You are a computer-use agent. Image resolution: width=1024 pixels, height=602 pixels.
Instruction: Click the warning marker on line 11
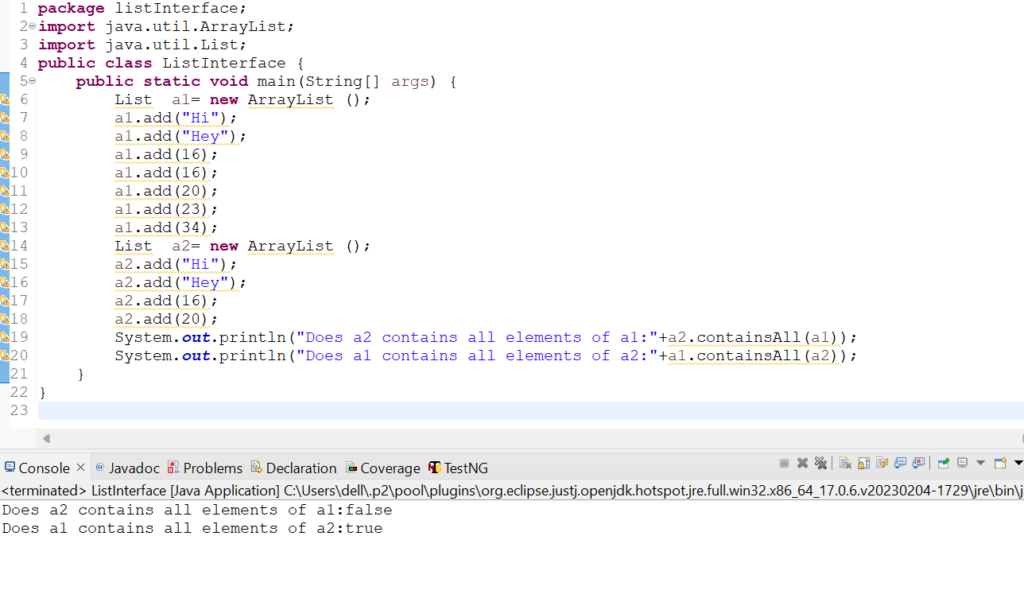[5, 191]
